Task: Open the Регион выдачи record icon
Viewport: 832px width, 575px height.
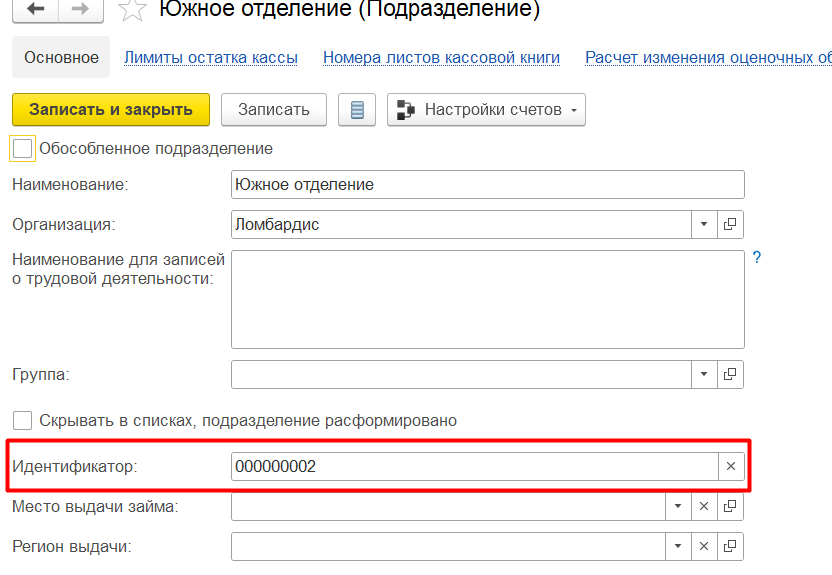Action: pos(730,546)
